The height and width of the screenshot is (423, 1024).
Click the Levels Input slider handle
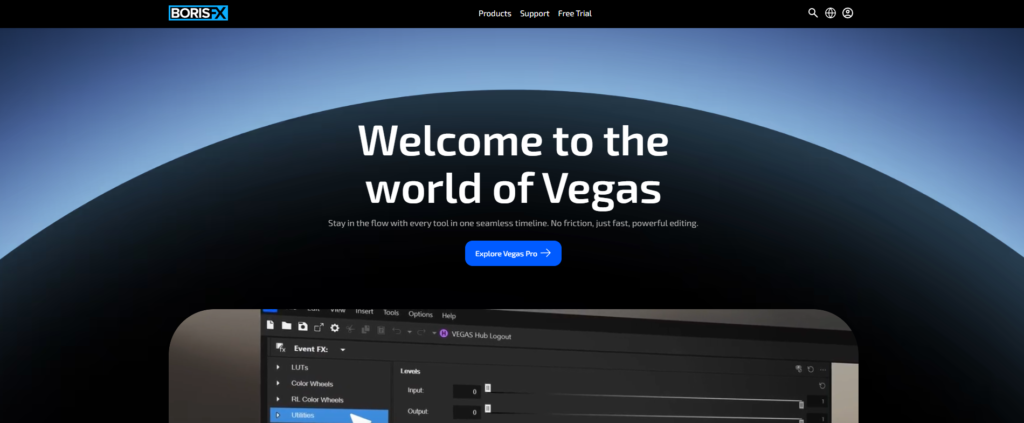[488, 388]
